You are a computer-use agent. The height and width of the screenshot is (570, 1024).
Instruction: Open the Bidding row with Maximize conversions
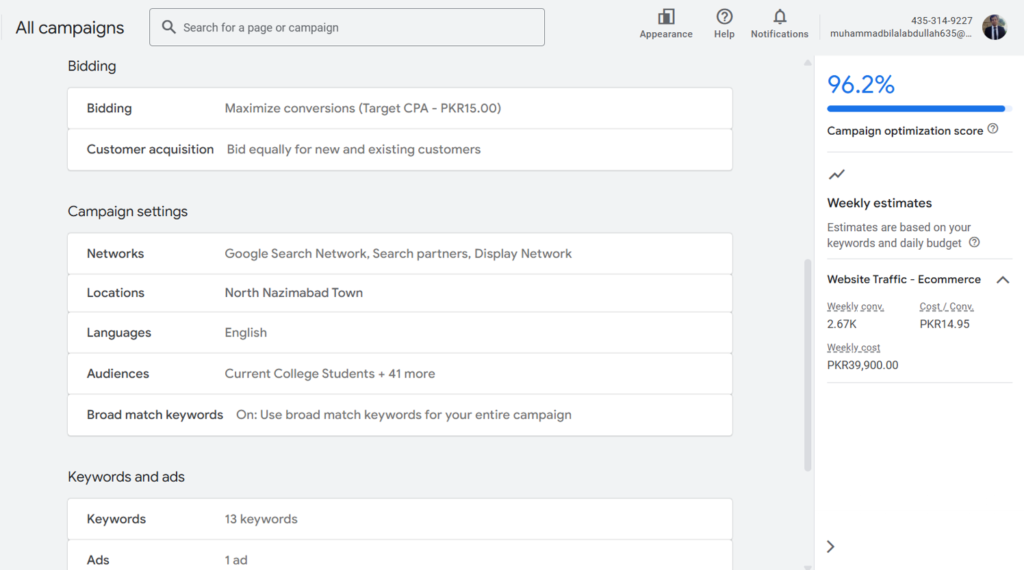click(400, 108)
